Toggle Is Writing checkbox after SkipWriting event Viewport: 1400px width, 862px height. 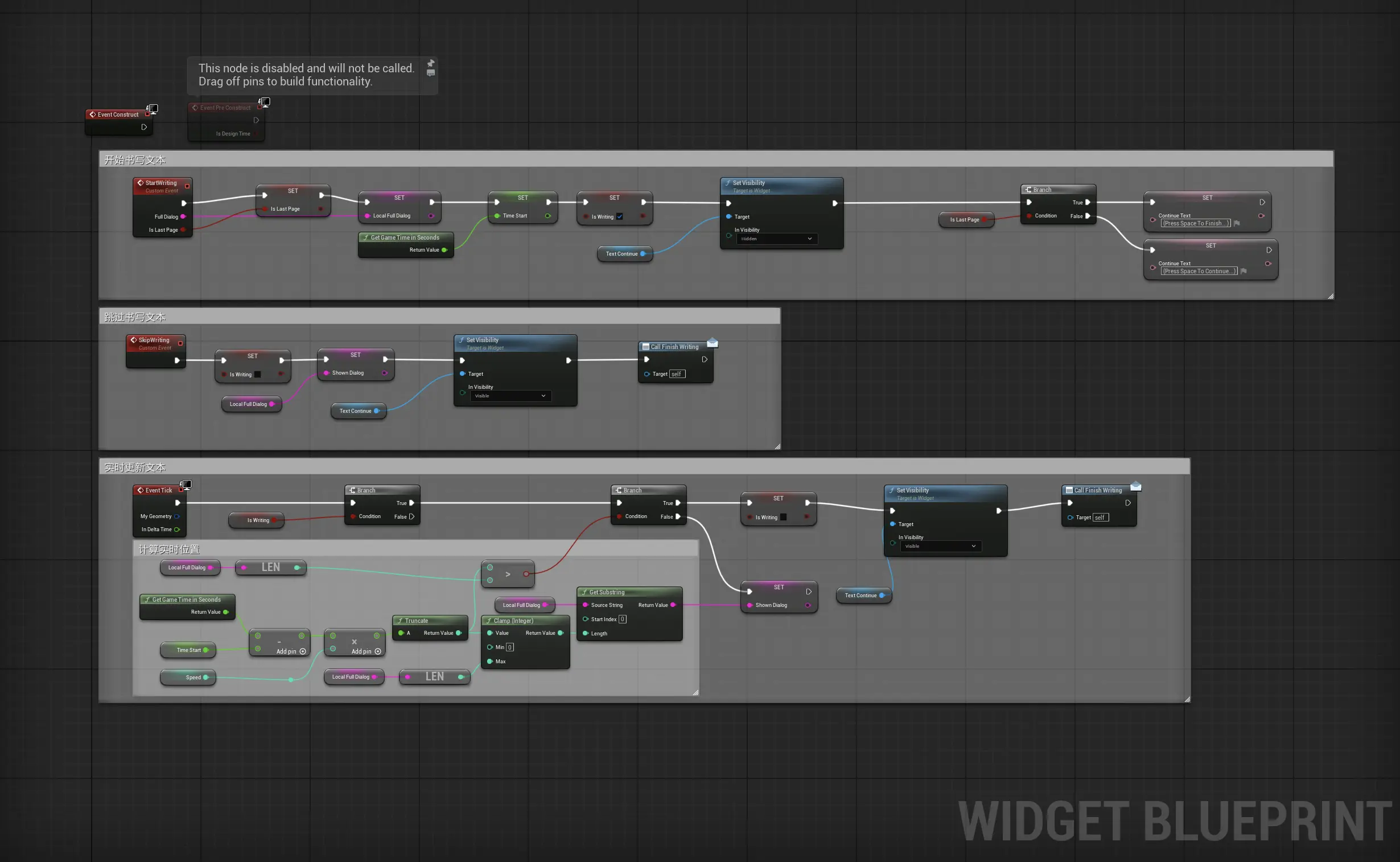coord(258,375)
